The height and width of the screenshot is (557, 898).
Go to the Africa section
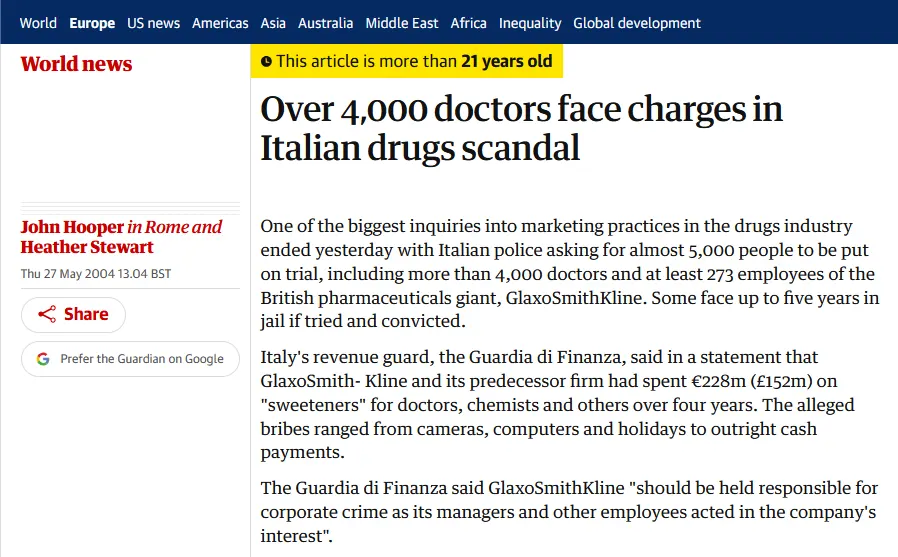click(x=468, y=23)
